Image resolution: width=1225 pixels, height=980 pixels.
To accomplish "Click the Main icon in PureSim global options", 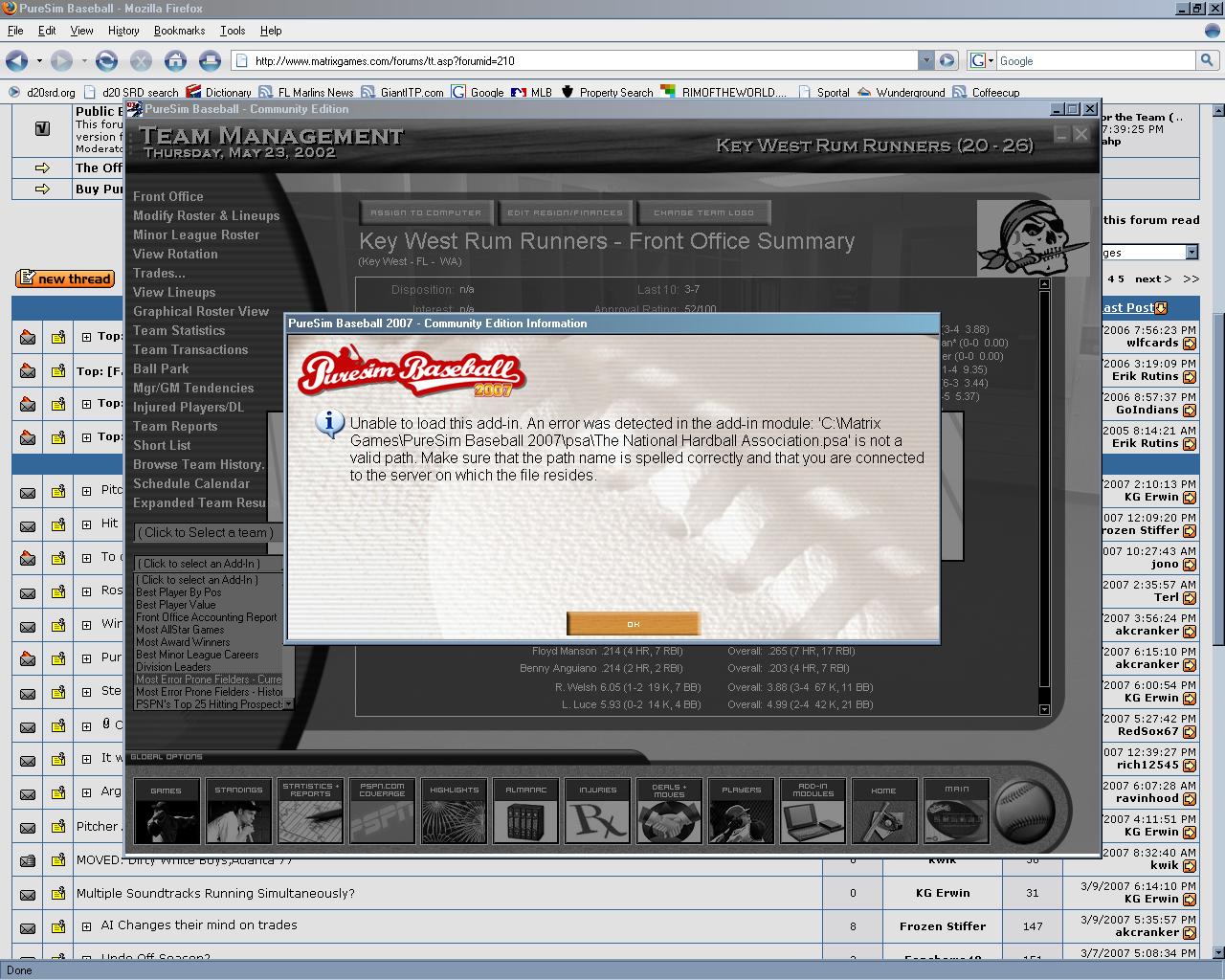I will [x=956, y=811].
